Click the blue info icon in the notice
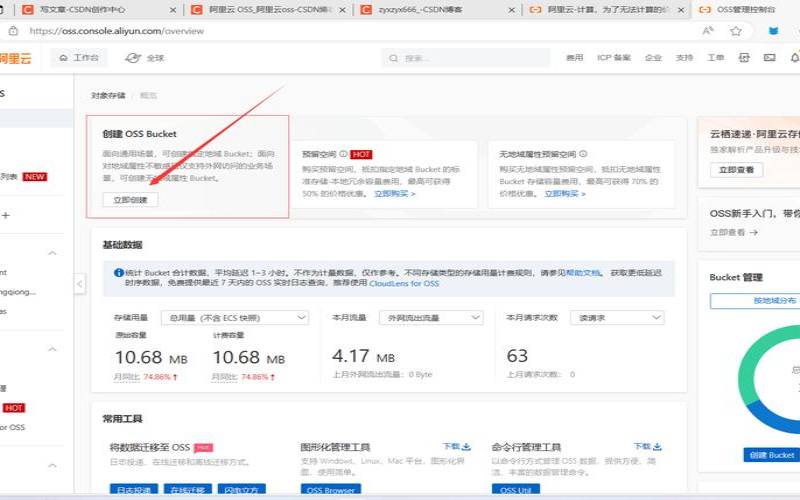This screenshot has width=800, height=500. (119, 273)
